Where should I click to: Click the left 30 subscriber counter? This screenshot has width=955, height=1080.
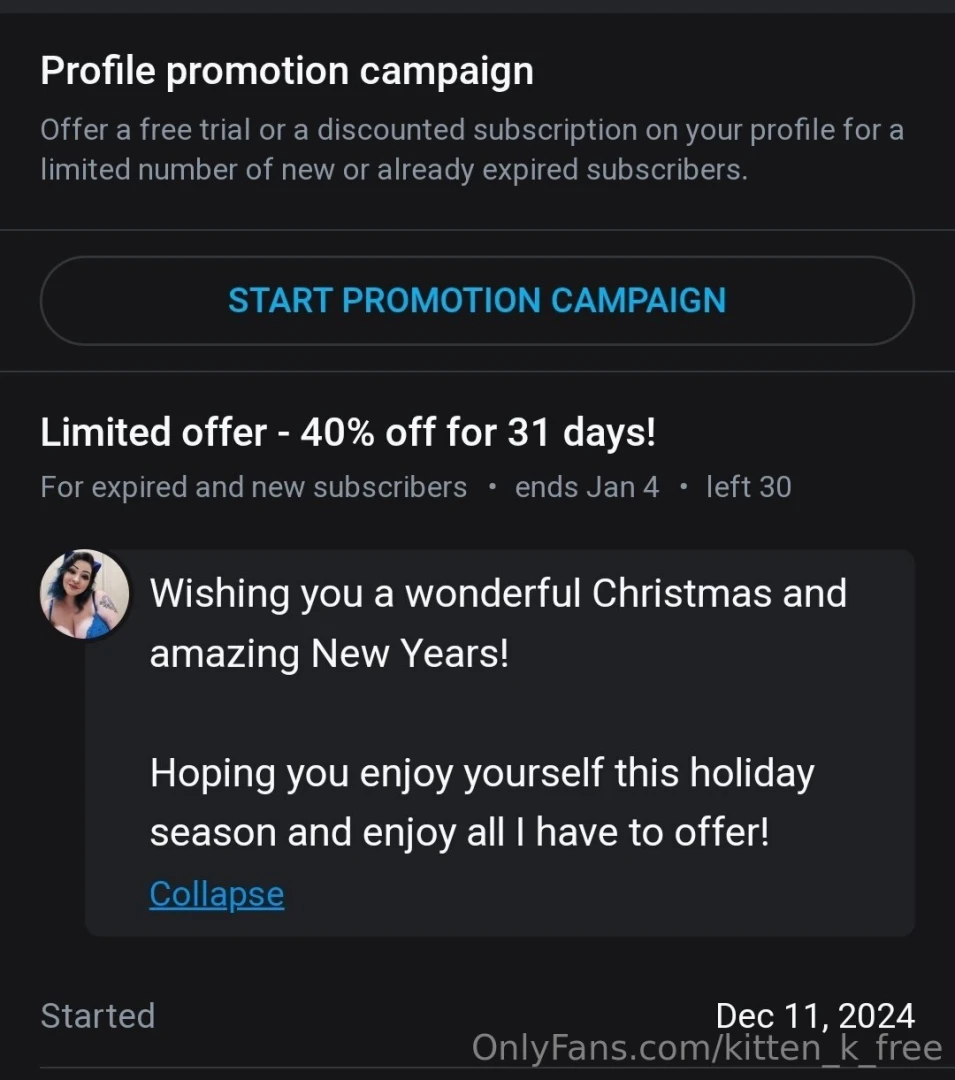748,487
